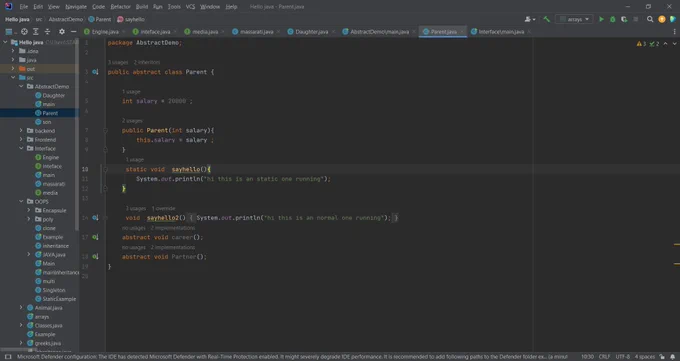Fold the Parent constructor in gutter

[x=105, y=130]
